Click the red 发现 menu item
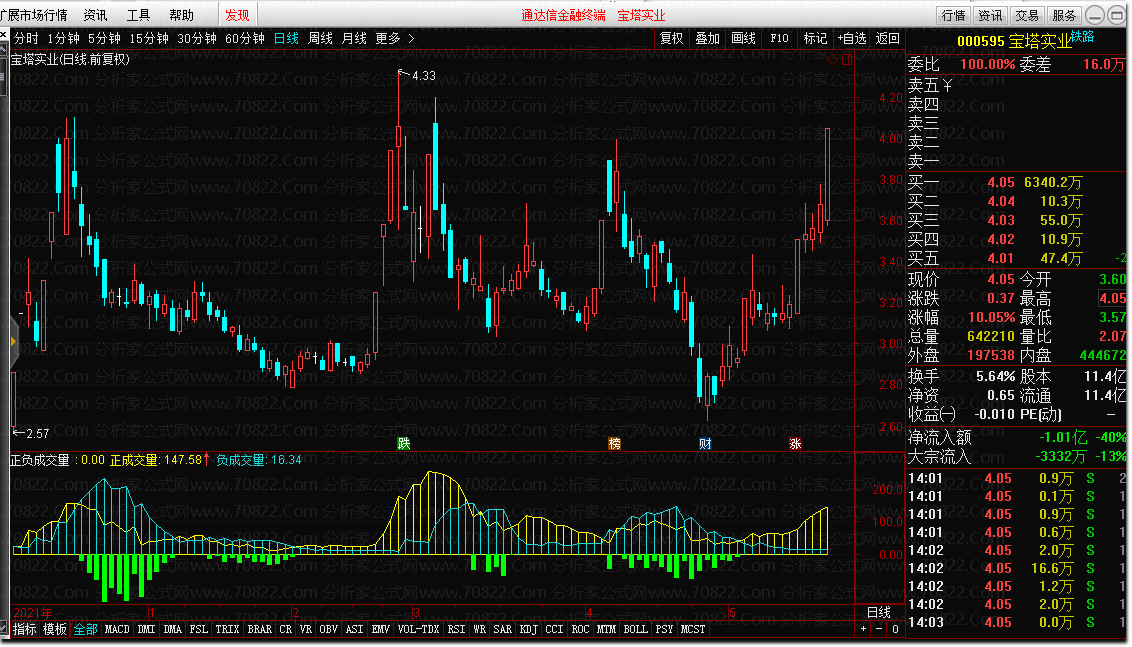The height and width of the screenshot is (647, 1132). [x=237, y=15]
